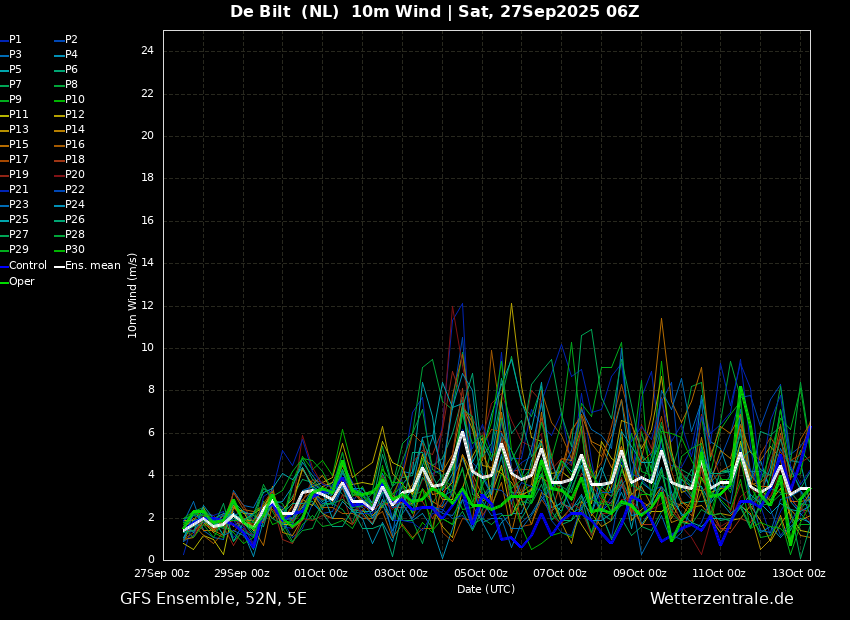Select the 13Oct 00z axis tick label
This screenshot has height=620, width=850.
click(x=799, y=573)
